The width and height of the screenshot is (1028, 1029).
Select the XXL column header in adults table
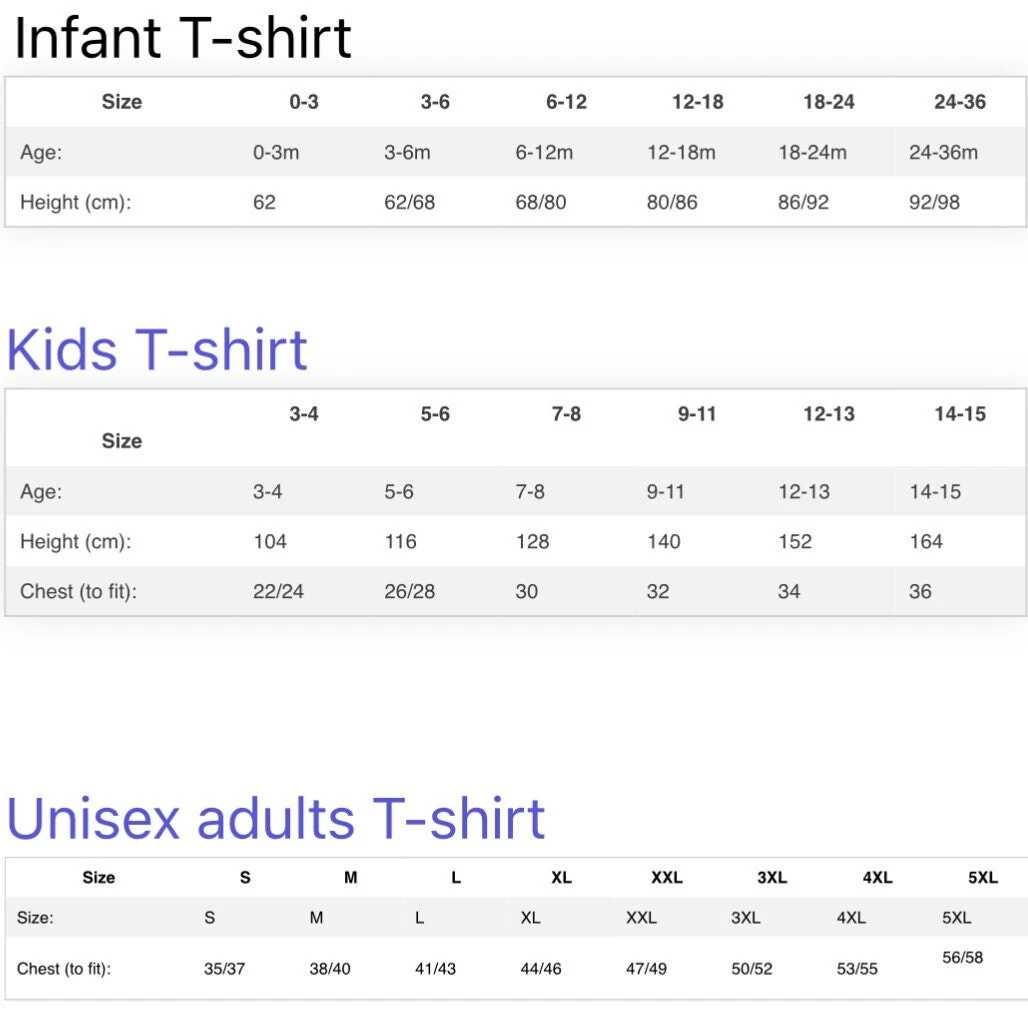tap(666, 878)
